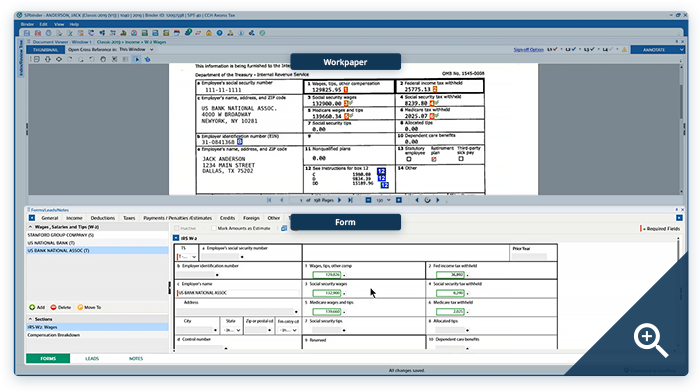This screenshot has height=392, width=700.
Task: Open the ANNOTATE dropdown arrow
Action: [x=681, y=50]
